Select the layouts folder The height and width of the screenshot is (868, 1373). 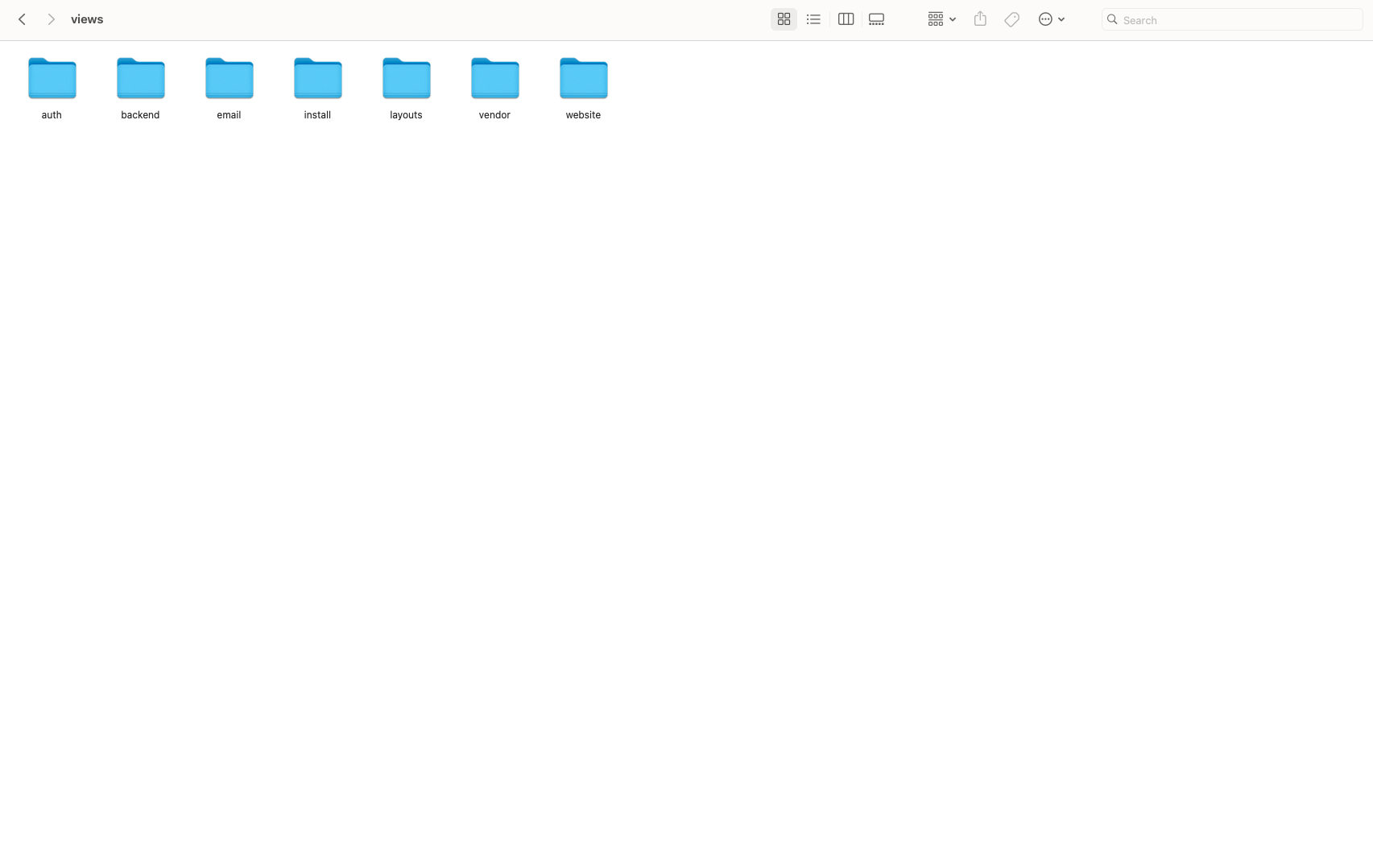407,79
